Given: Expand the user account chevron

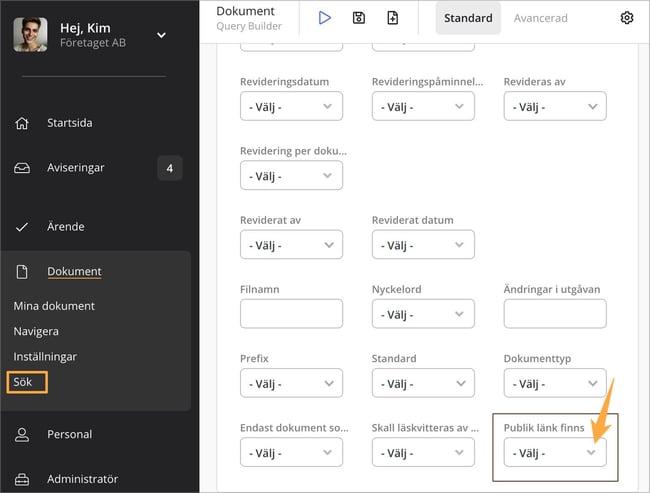Looking at the screenshot, I should click(x=162, y=36).
